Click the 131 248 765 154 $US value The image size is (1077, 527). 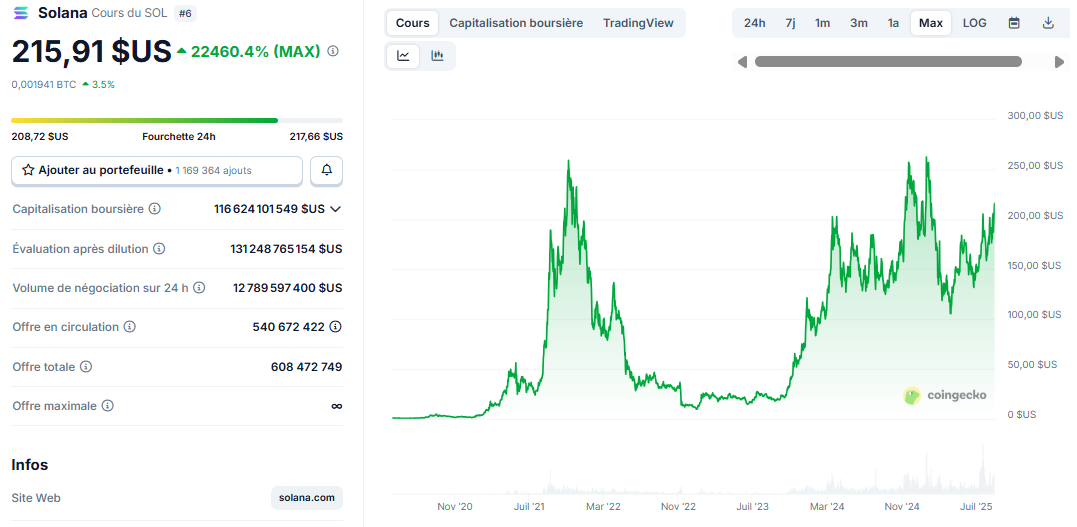286,249
